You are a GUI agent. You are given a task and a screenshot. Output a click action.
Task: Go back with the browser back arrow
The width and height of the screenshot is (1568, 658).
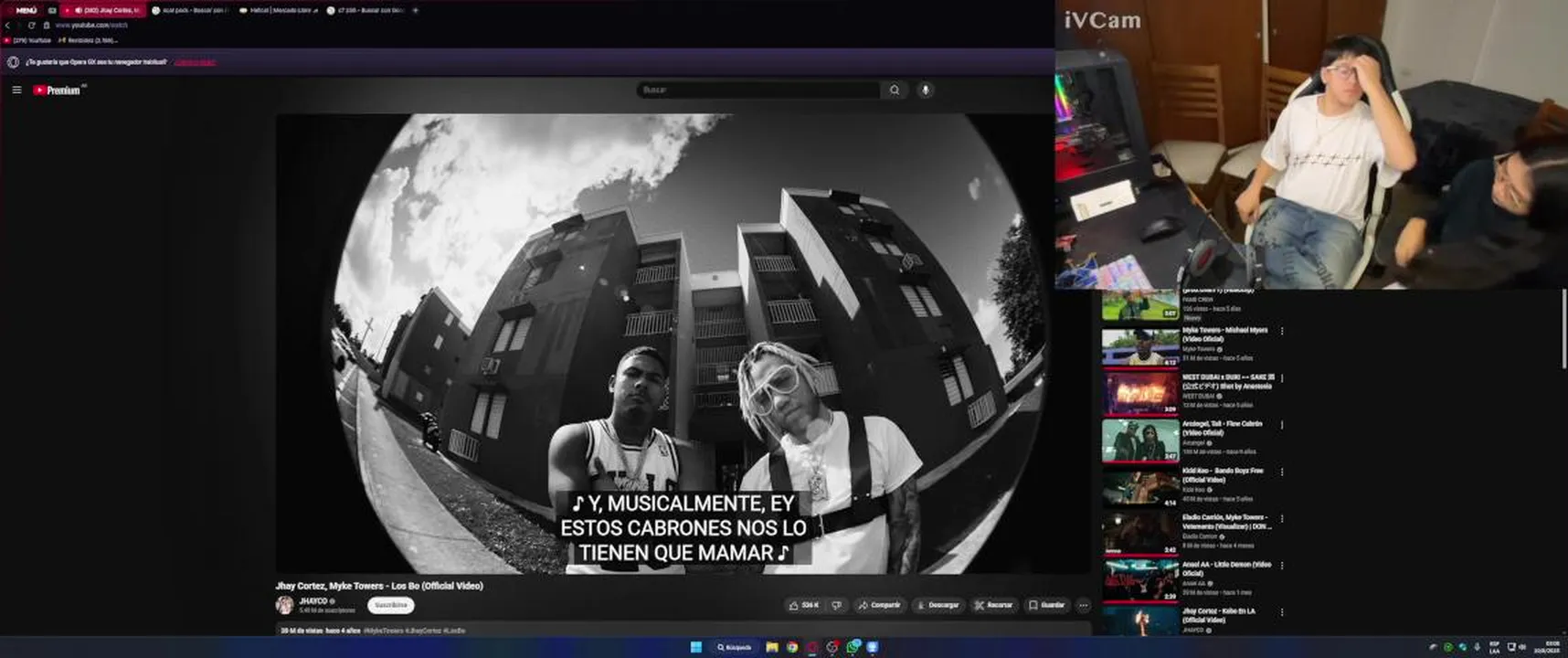(x=7, y=25)
